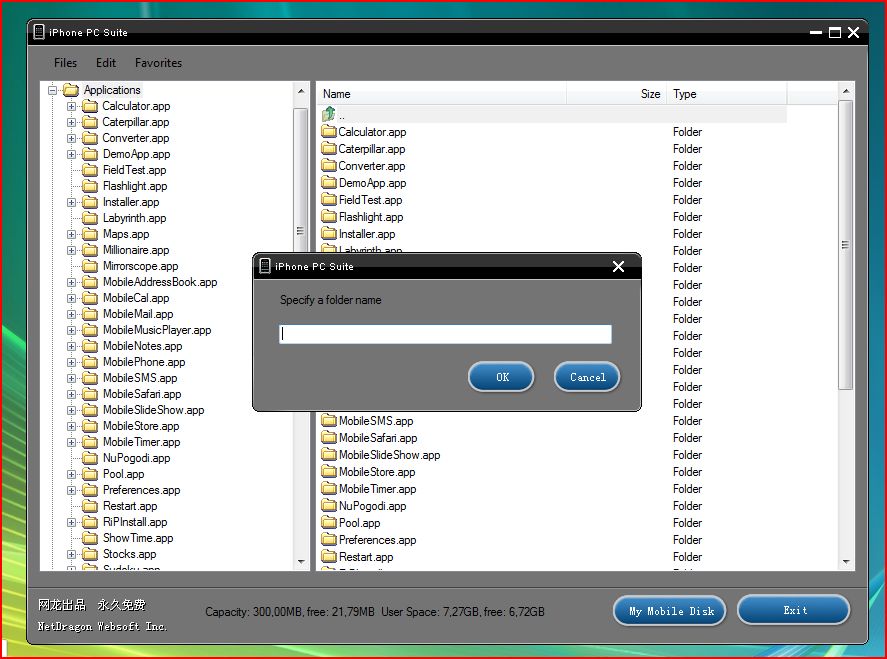Close the folder name dialog
The image size is (887, 659).
[x=618, y=266]
